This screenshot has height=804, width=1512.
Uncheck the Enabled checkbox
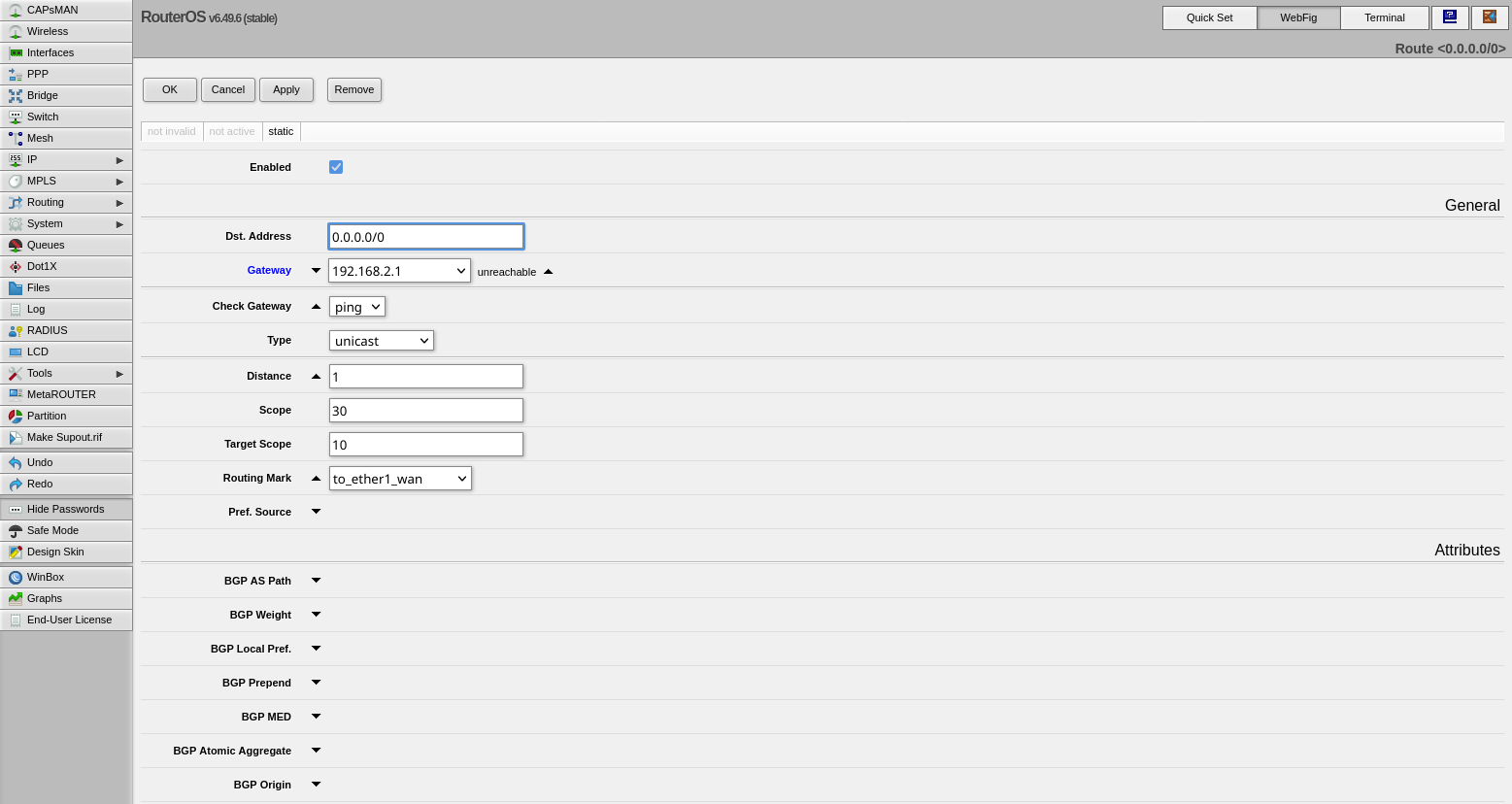[335, 166]
